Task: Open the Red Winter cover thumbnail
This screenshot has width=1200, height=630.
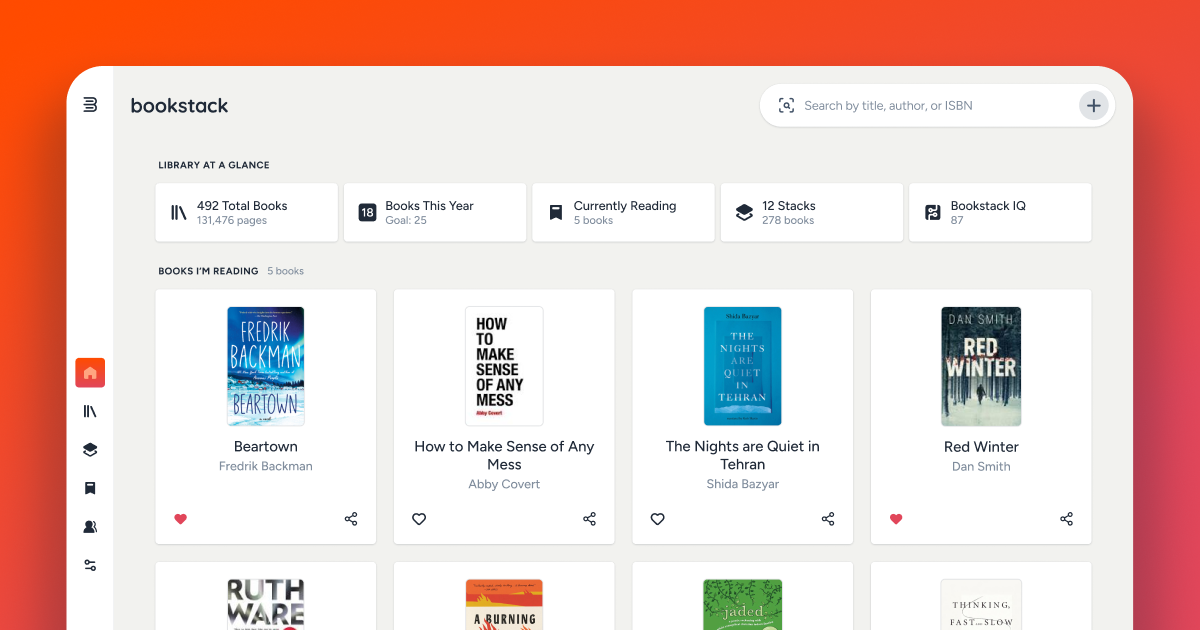Action: [x=981, y=366]
